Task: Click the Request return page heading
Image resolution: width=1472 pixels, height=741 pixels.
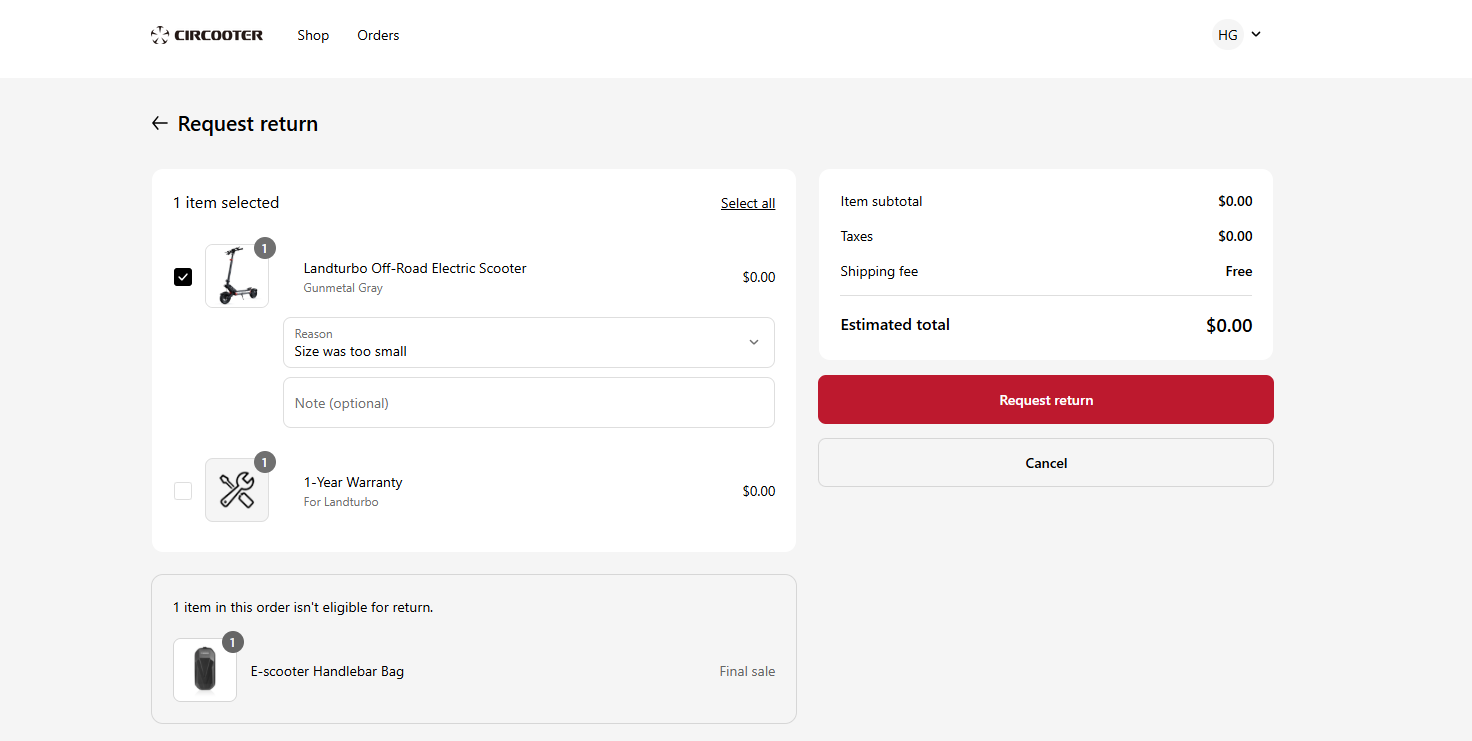Action: (248, 124)
